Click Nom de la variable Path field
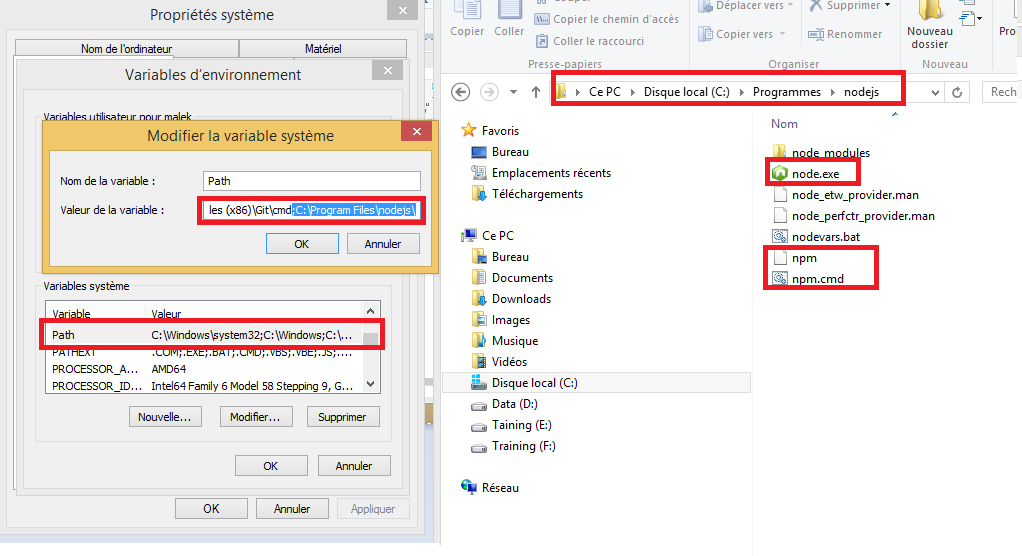Viewport: 1022px width, 556px height. click(x=312, y=181)
